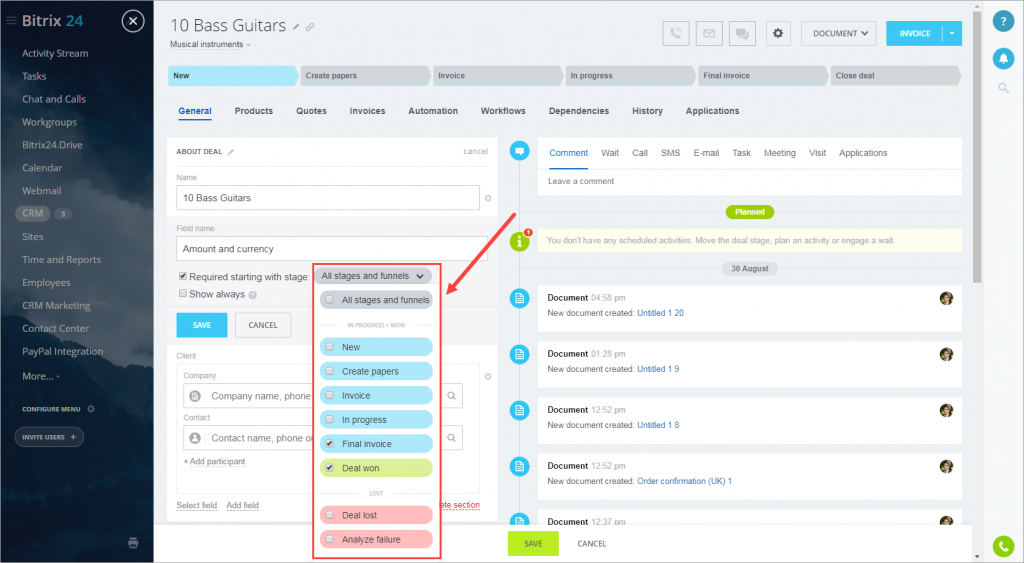Click the green phone dialer icon
This screenshot has width=1024, height=563.
1003,546
